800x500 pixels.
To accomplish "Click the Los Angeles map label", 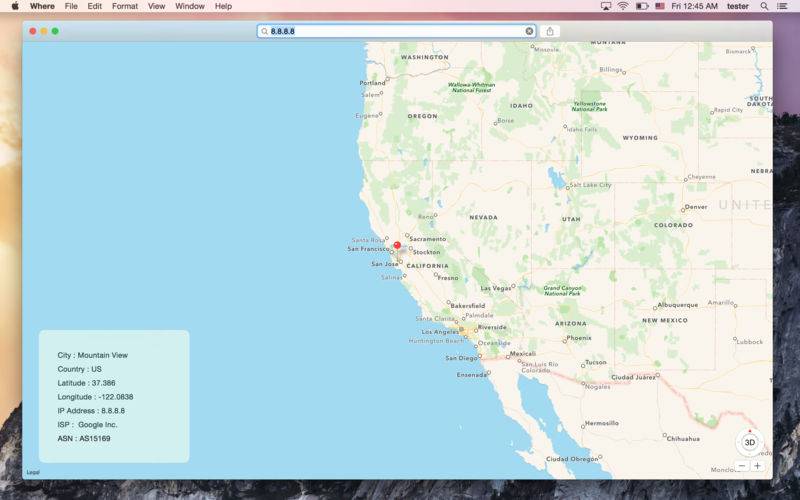I will pyautogui.click(x=440, y=332).
